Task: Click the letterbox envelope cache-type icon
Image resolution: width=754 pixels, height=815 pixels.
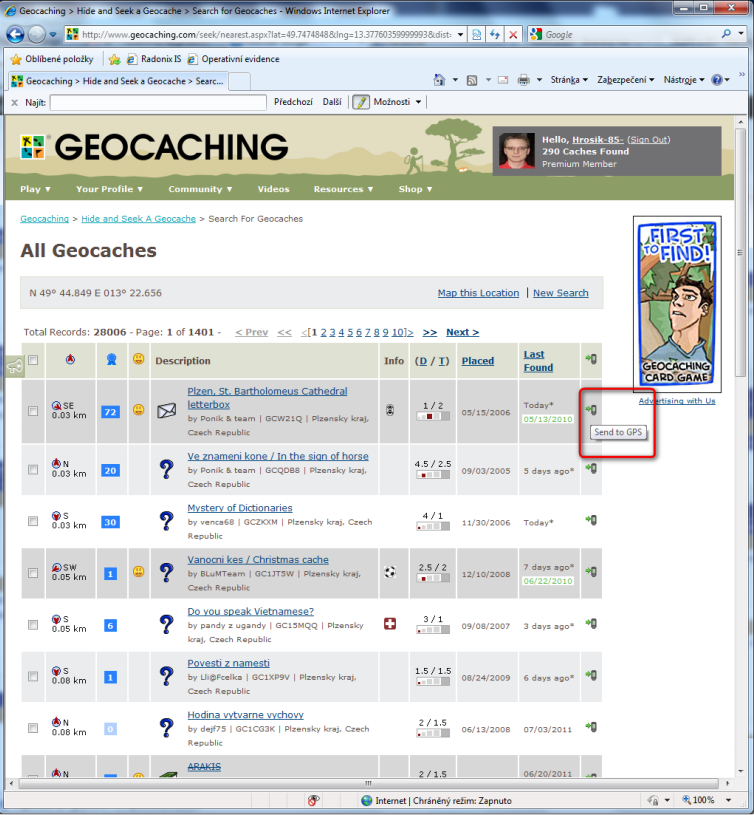Action: [166, 411]
